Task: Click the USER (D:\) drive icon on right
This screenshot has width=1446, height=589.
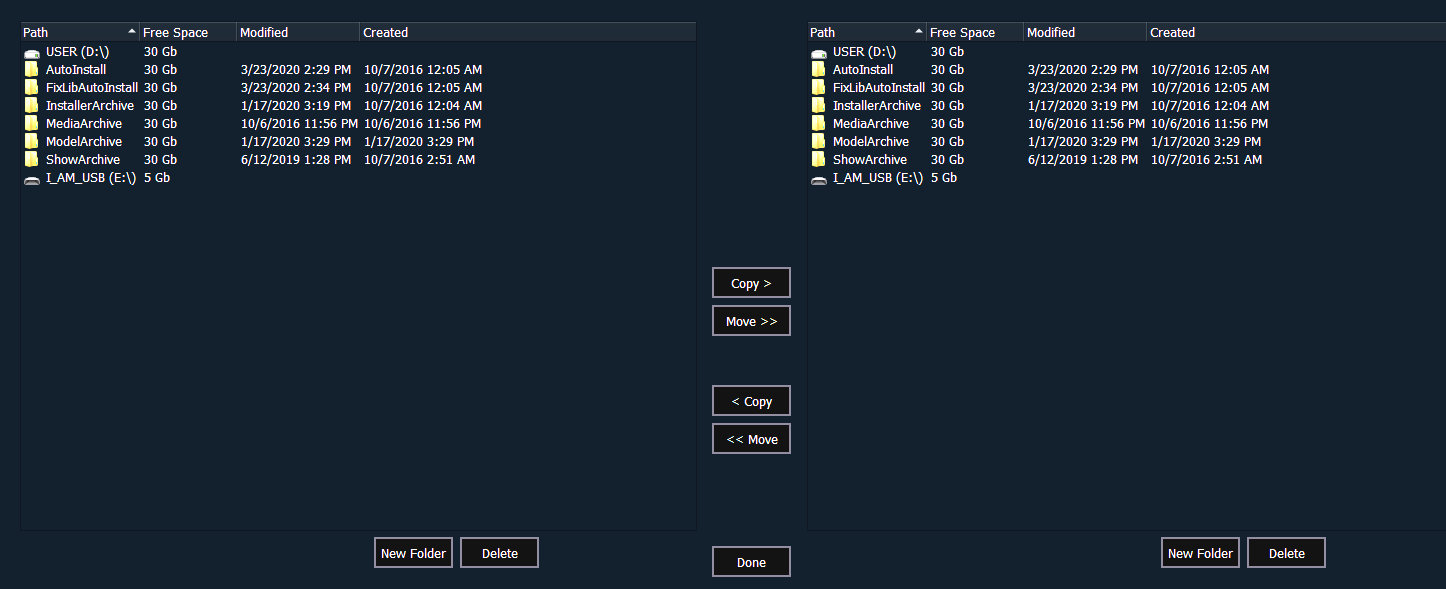Action: click(x=818, y=51)
